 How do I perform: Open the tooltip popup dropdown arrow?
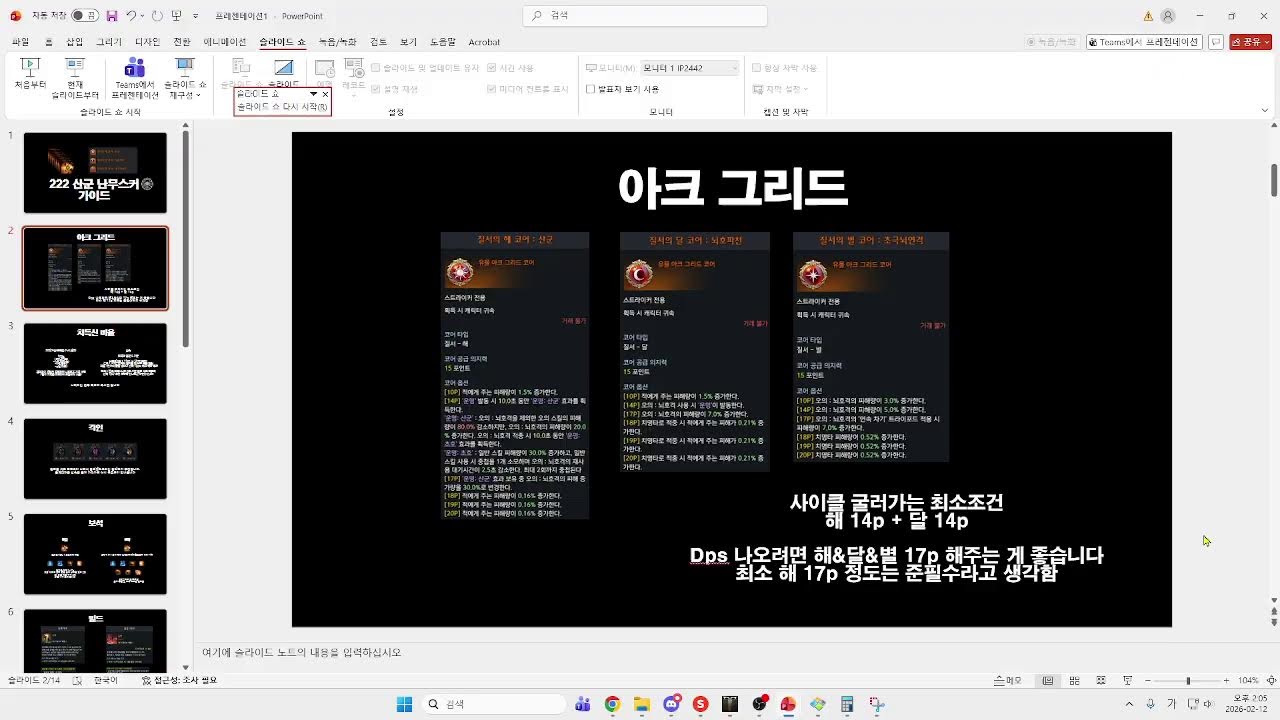(313, 94)
